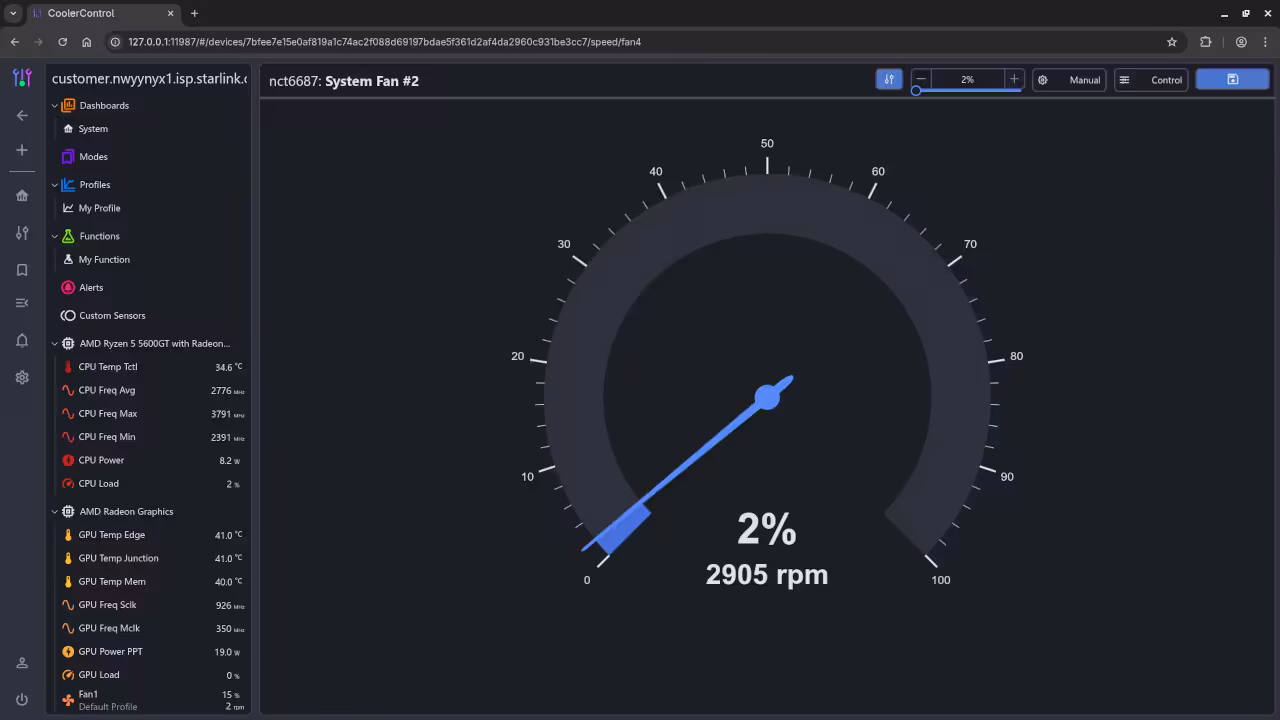Open Settings via the gear icon in sidebar
Screen dimensions: 1280x720
coord(22,377)
